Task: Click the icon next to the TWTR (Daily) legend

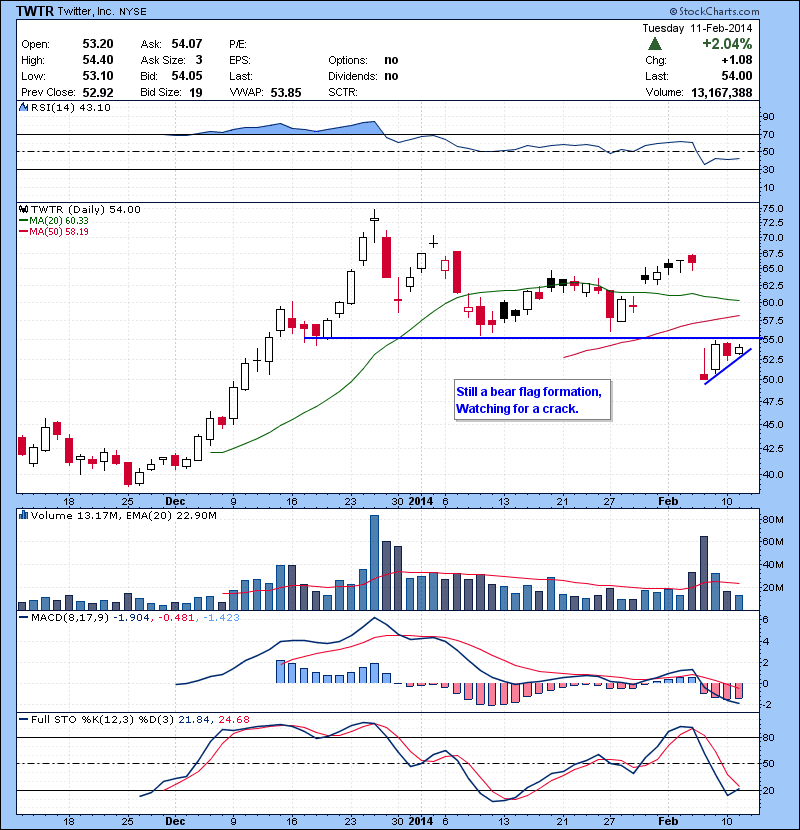Action: (x=22, y=209)
